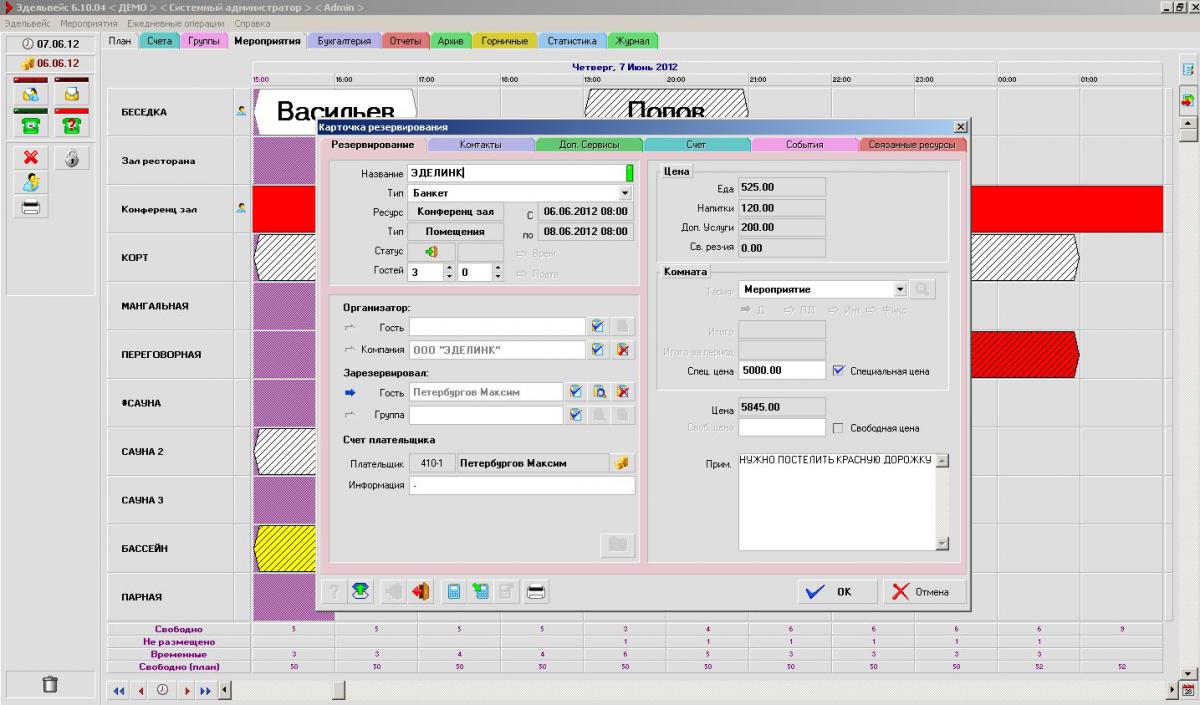
Task: Click the start date 06.06.2012 08:00 button
Action: pos(586,211)
